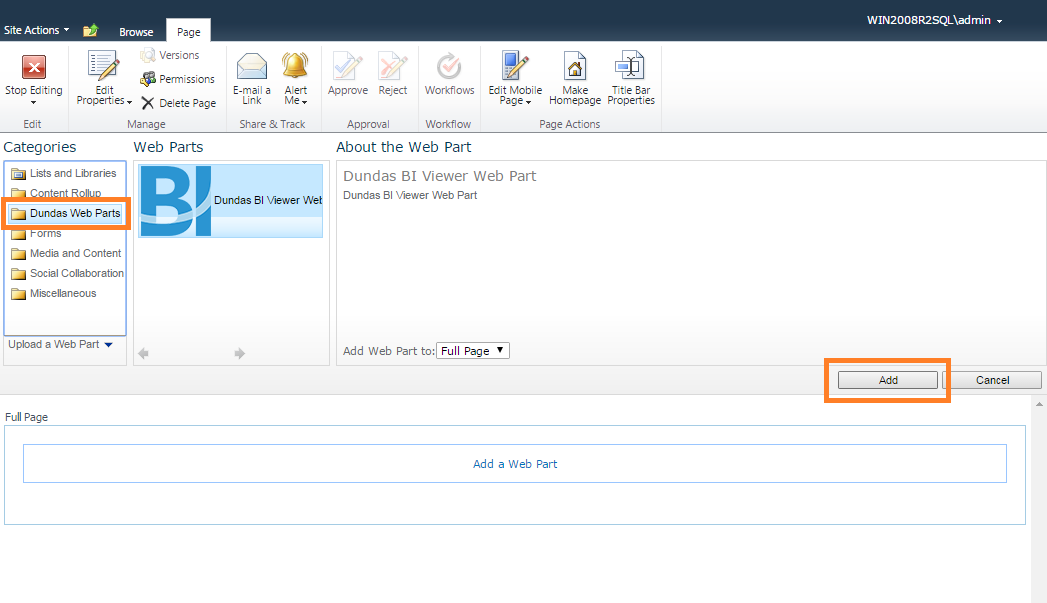
Task: Open Edit Properties page icon
Action: pos(103,66)
